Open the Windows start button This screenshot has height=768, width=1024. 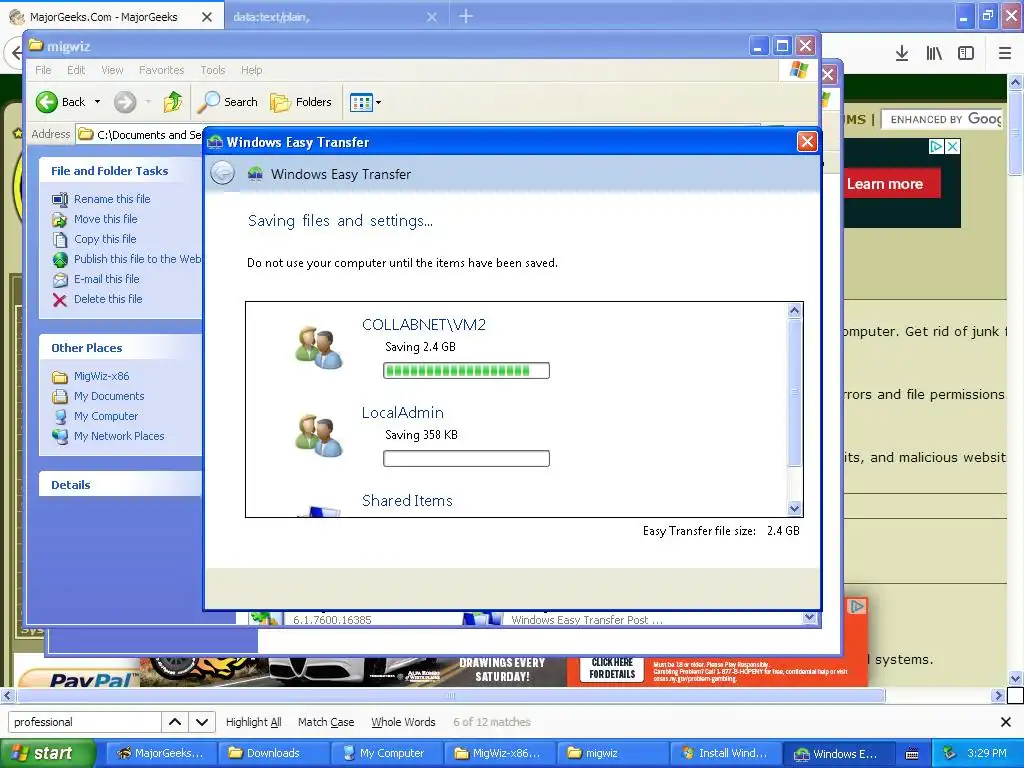pos(47,753)
